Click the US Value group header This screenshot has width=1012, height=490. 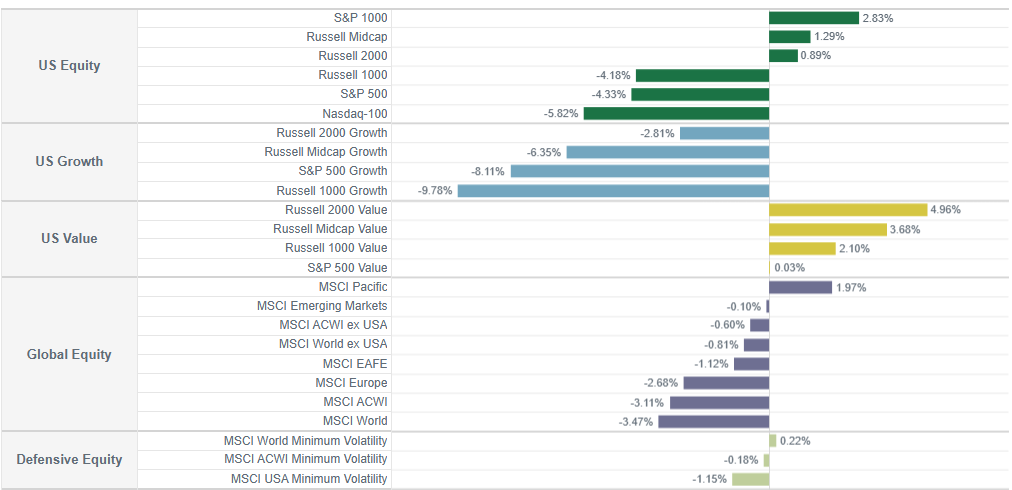pyautogui.click(x=69, y=239)
